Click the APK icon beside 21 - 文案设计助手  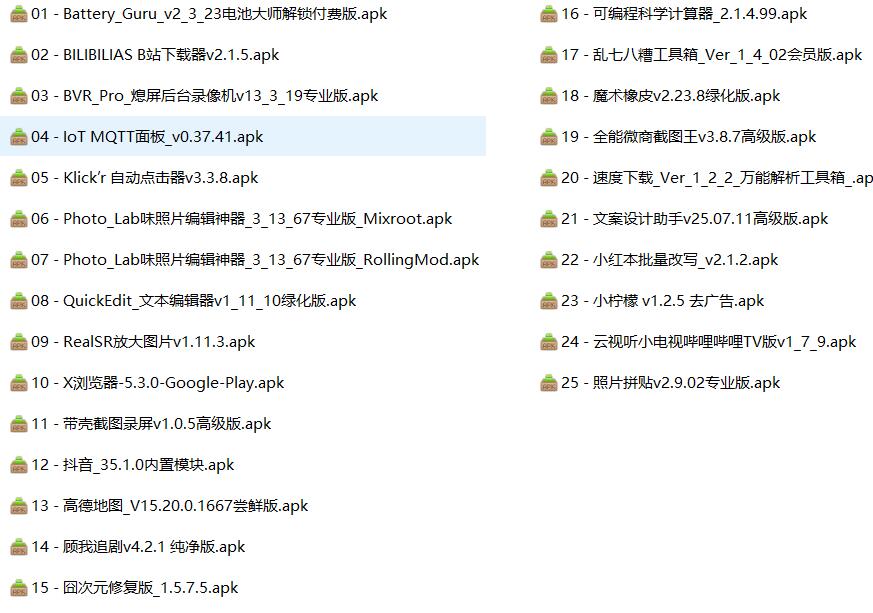click(x=549, y=219)
